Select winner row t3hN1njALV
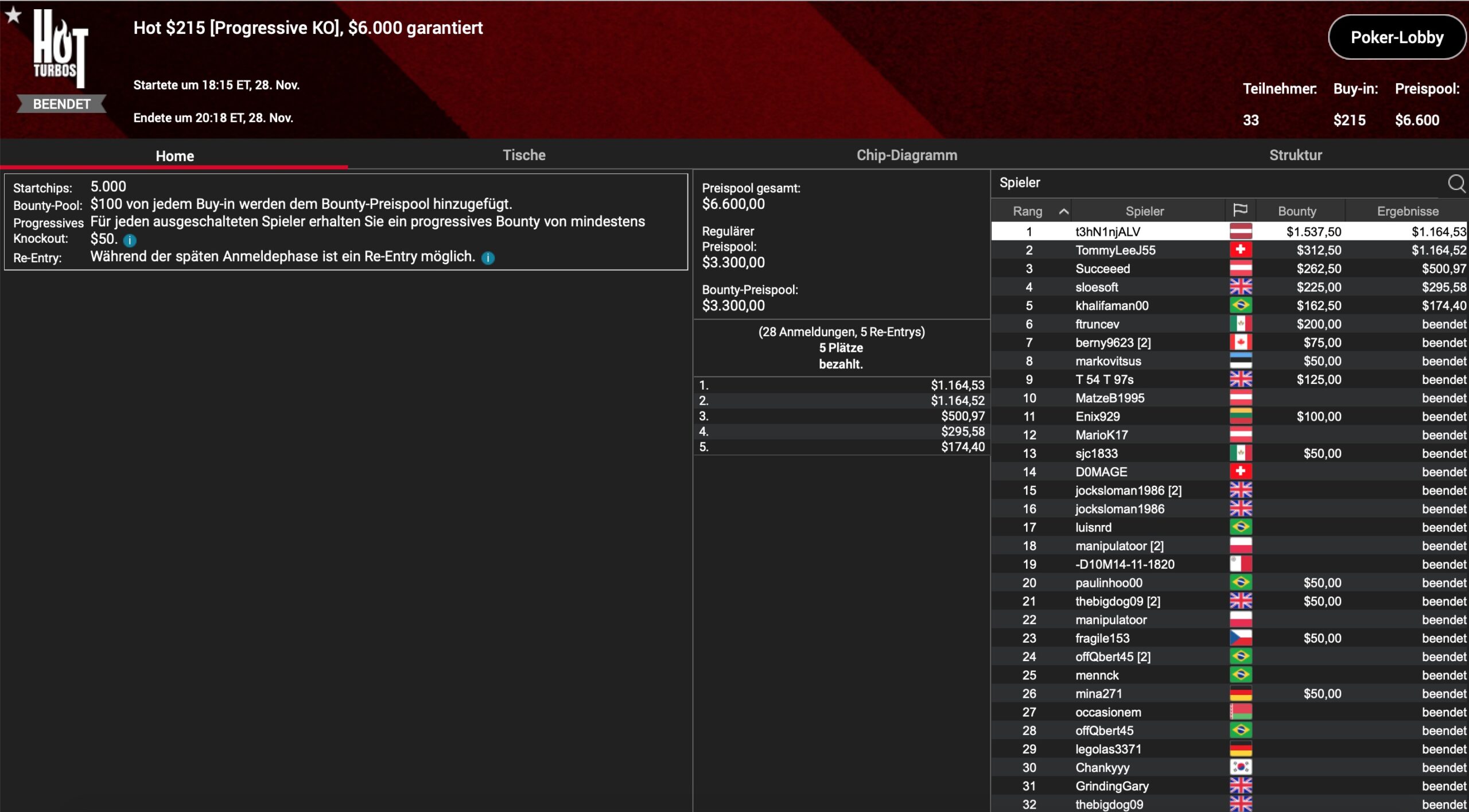Image resolution: width=1469 pixels, height=812 pixels. coord(1107,232)
